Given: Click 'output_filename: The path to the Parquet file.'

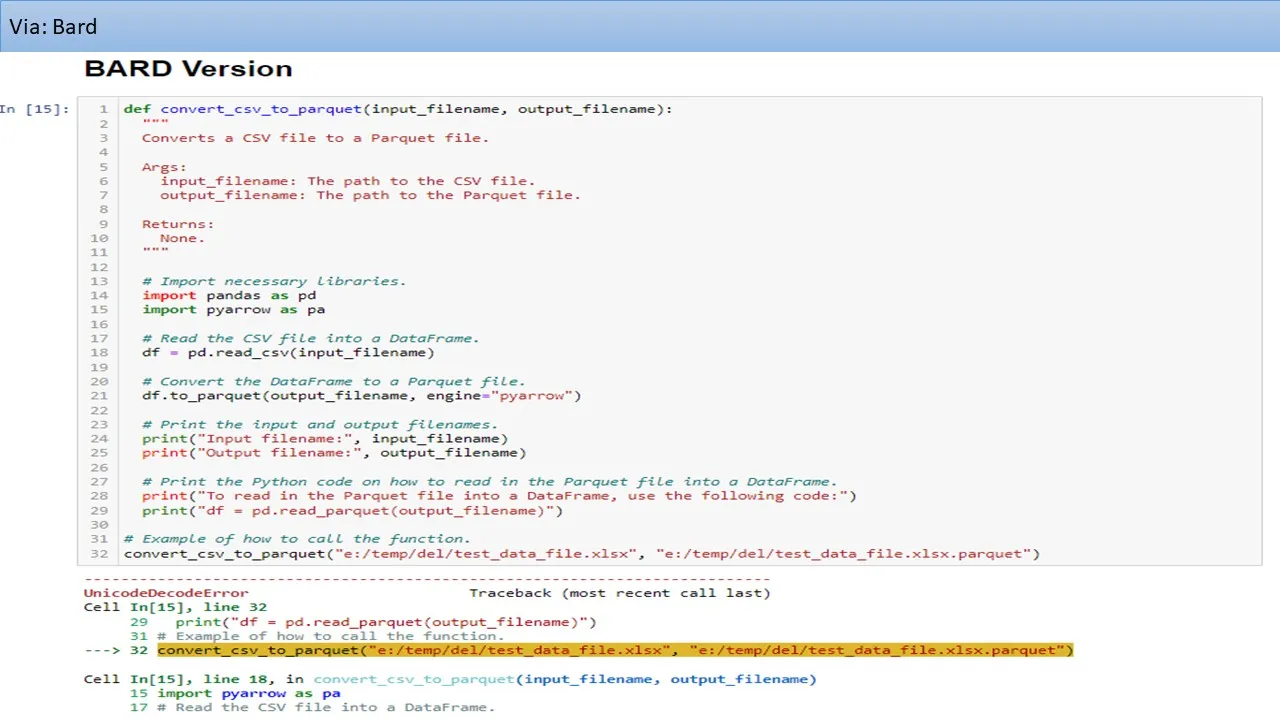Looking at the screenshot, I should (370, 195).
